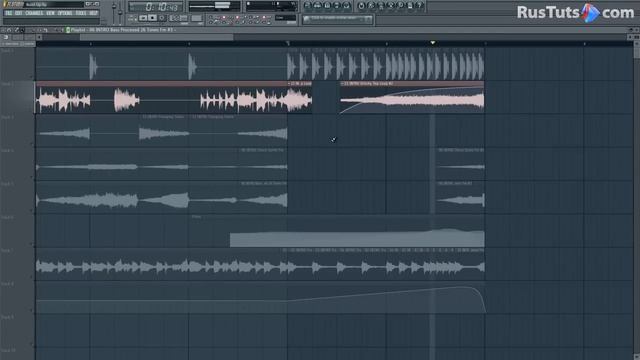Open the pattern selector name field

(286, 18)
